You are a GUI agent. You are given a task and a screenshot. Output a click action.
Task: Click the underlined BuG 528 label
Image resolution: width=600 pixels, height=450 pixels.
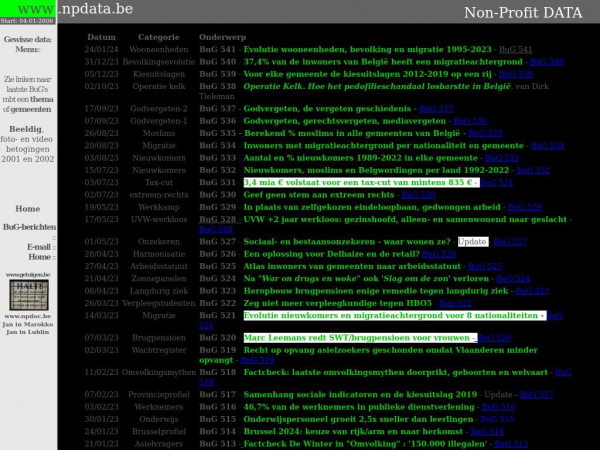(218, 219)
